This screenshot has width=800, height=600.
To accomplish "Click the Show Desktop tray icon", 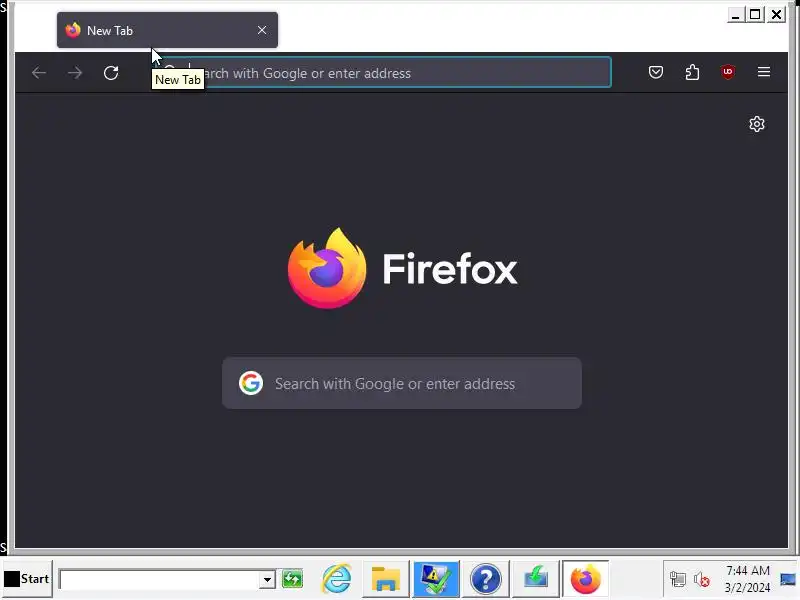I will click(x=788, y=579).
